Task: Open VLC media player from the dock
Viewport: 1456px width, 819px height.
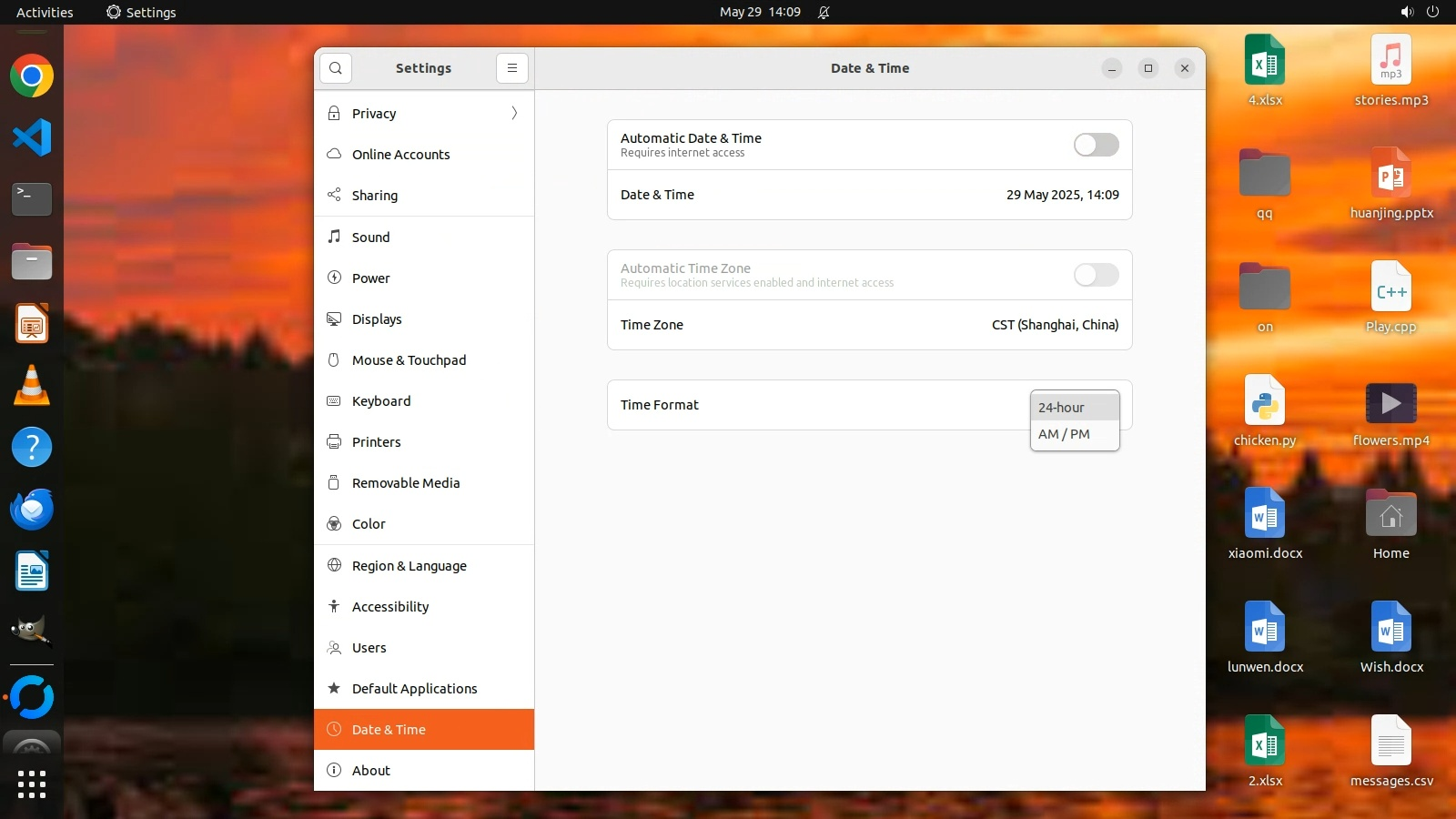Action: 32,385
